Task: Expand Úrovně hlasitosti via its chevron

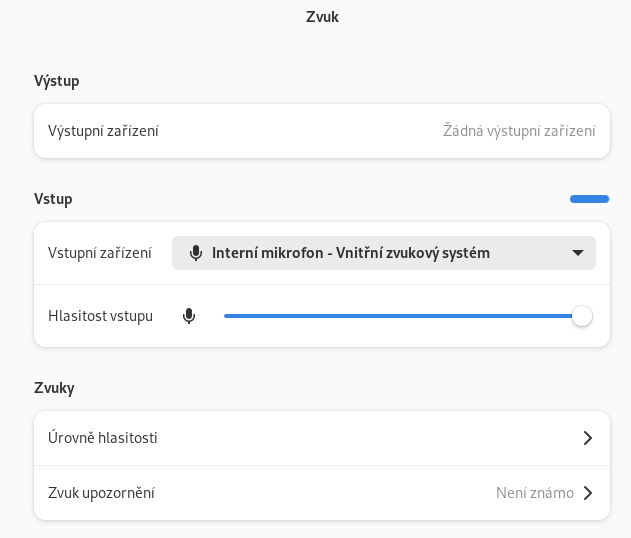Action: click(x=588, y=438)
